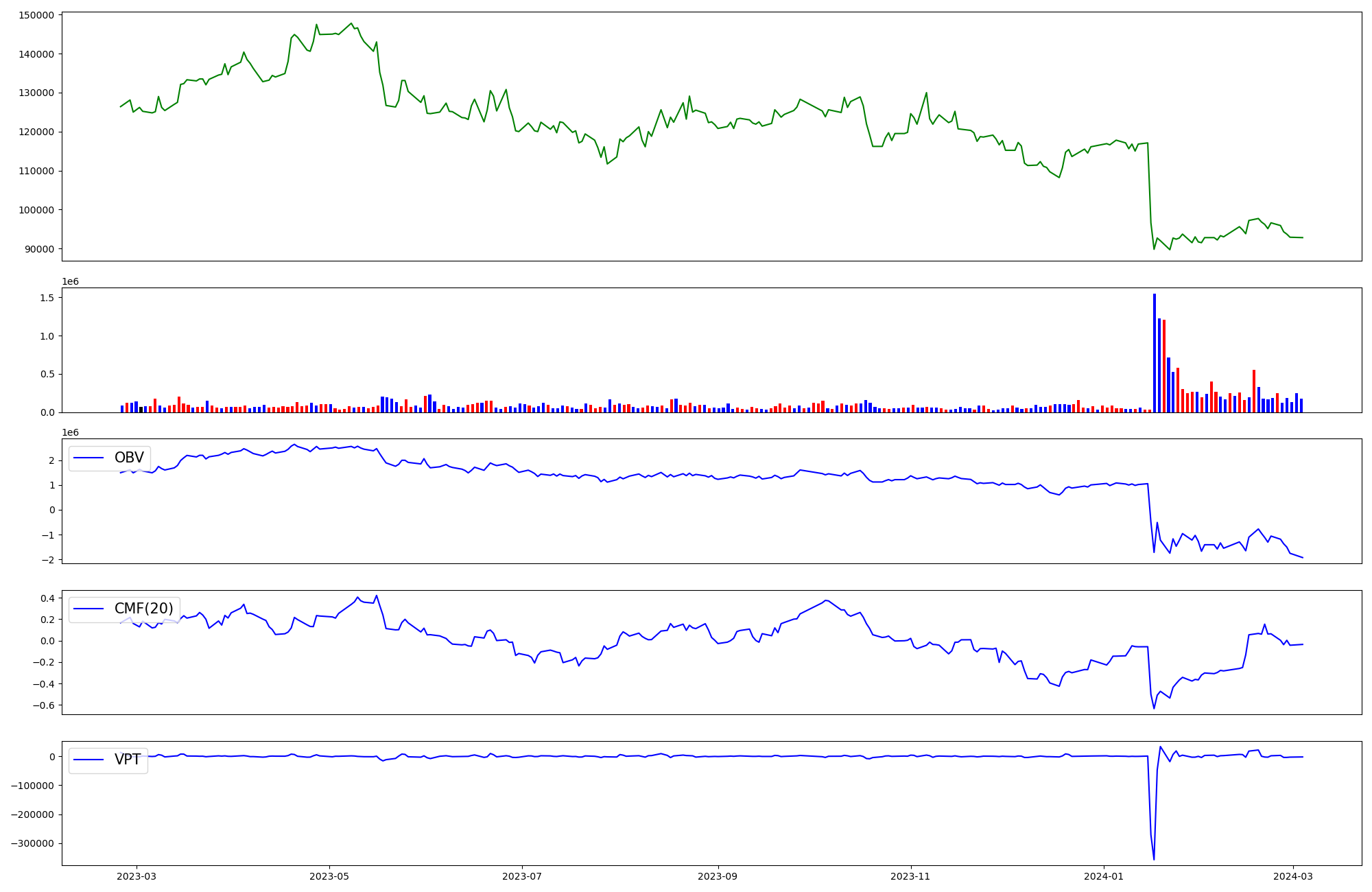Click the tallest blue volume bar
This screenshot has height=892, width=1372.
[1155, 353]
